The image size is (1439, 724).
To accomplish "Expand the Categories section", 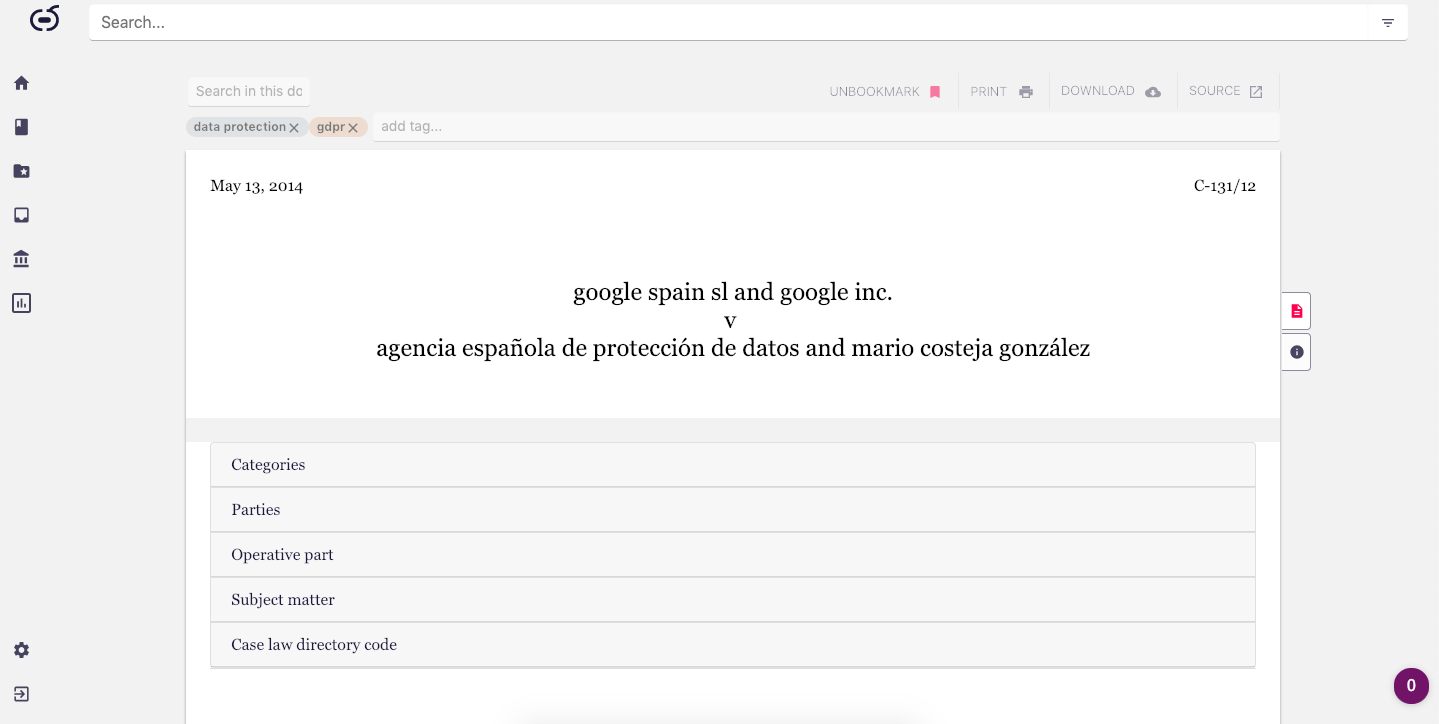I will point(732,465).
